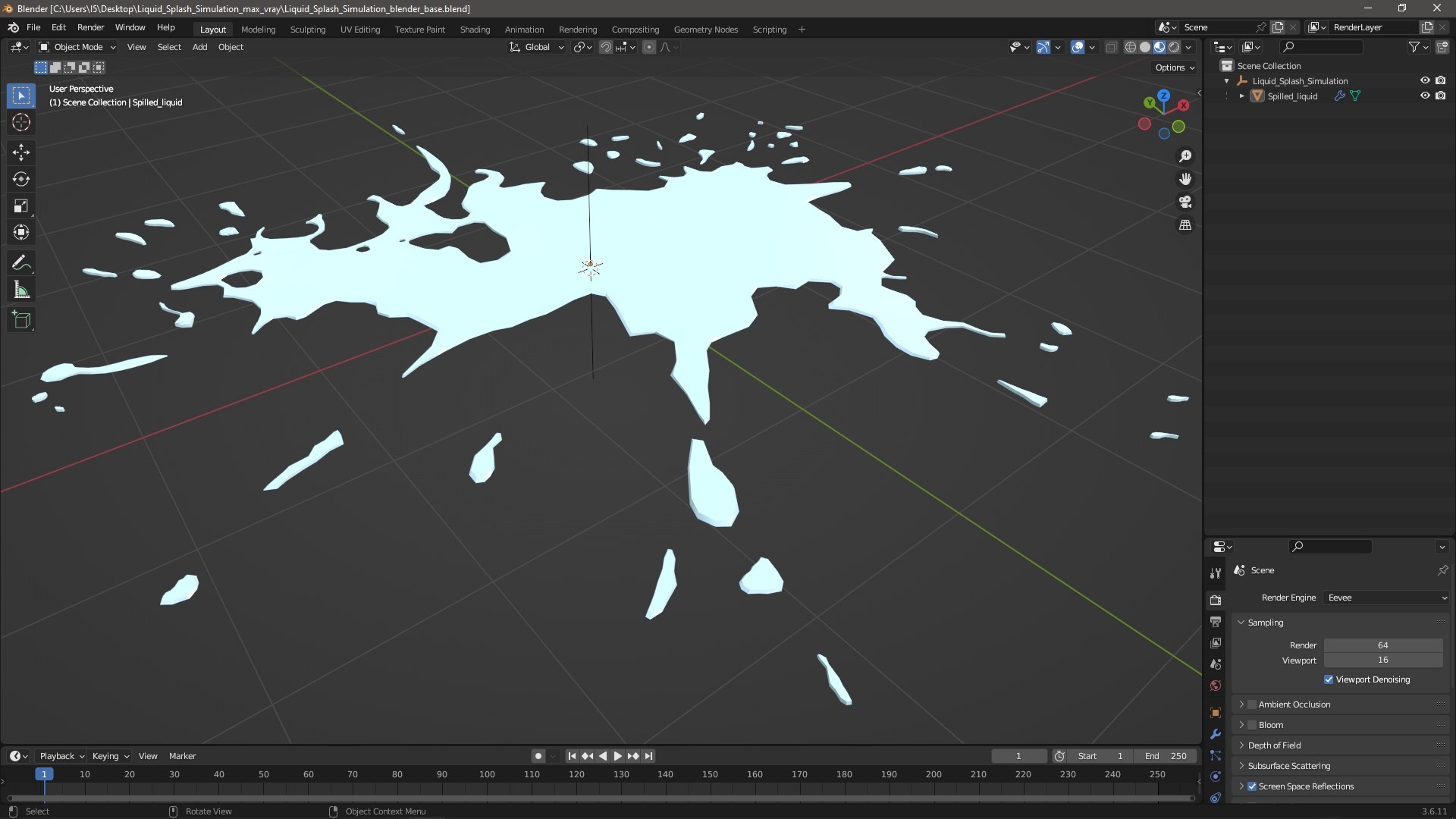The image size is (1456, 819).
Task: Click the End frame field 250
Action: [x=1166, y=756]
